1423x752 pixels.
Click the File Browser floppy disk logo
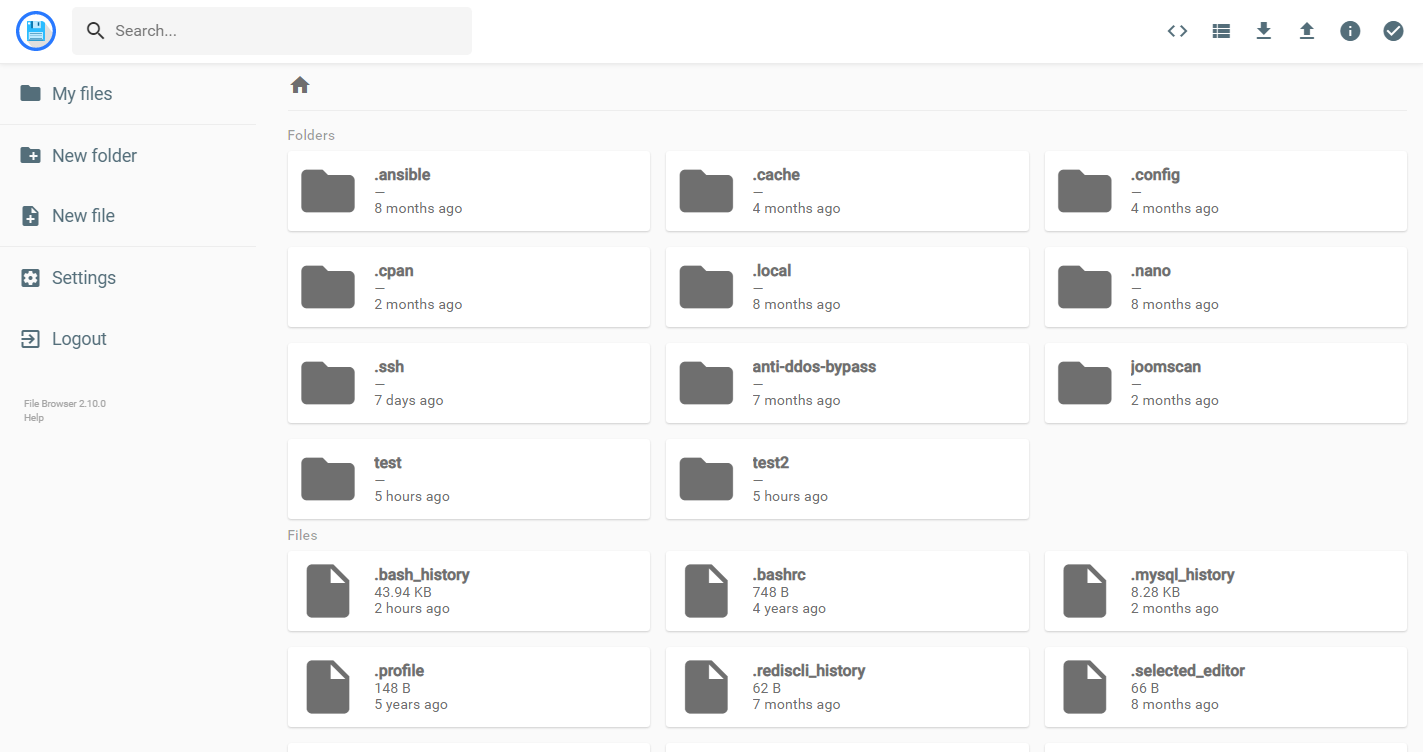pos(36,31)
